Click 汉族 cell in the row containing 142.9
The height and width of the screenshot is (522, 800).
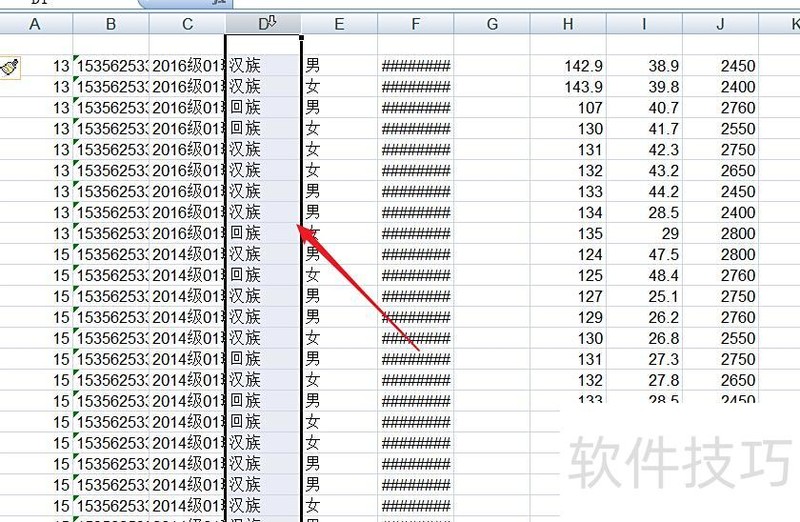[x=263, y=66]
